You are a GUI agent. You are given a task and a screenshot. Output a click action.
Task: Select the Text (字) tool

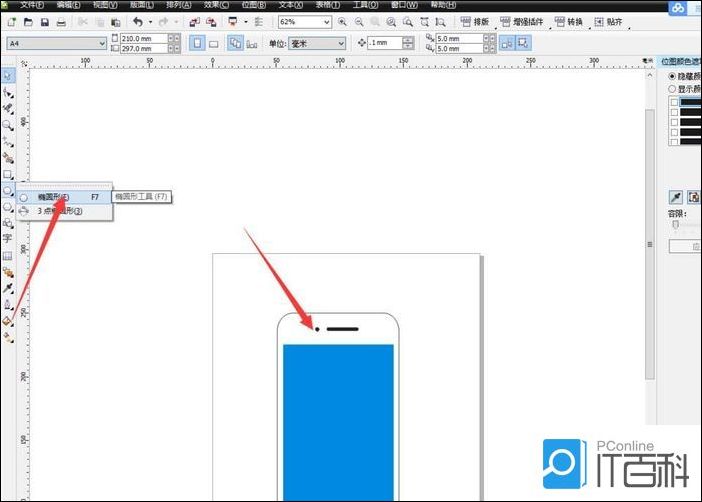pyautogui.click(x=8, y=239)
